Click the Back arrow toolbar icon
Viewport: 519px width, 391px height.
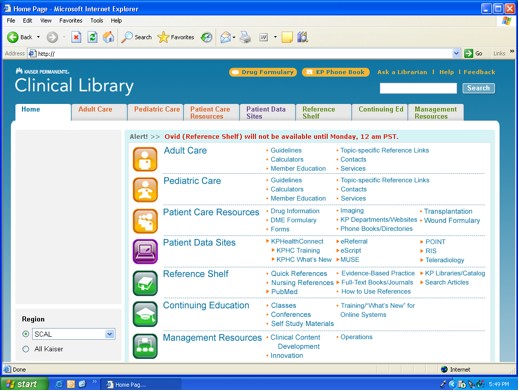coord(13,37)
